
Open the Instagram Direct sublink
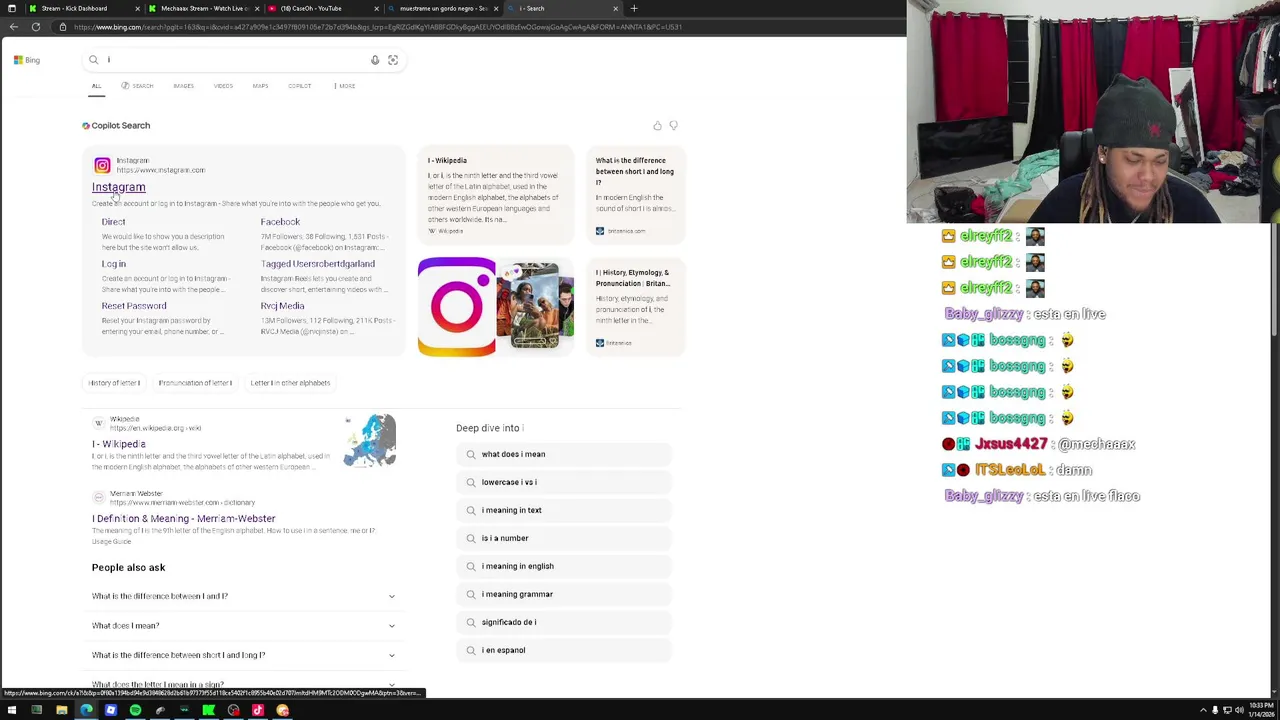tap(113, 222)
